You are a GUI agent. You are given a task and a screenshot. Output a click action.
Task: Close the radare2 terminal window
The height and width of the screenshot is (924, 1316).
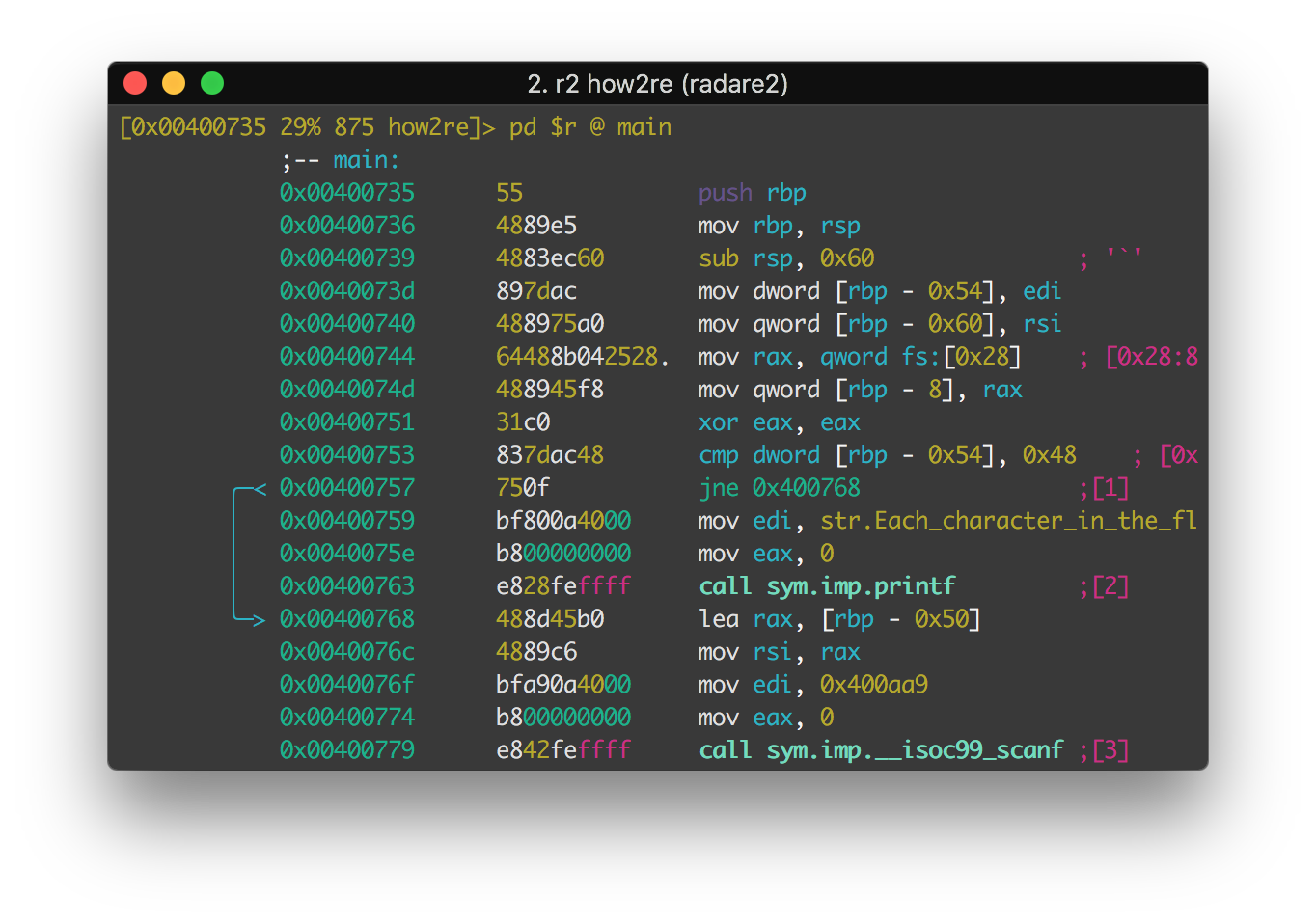coord(135,83)
